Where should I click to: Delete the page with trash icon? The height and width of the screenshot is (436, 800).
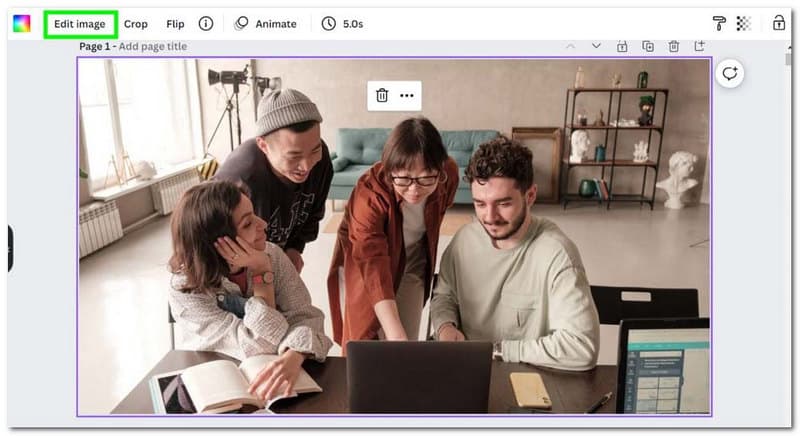point(673,46)
